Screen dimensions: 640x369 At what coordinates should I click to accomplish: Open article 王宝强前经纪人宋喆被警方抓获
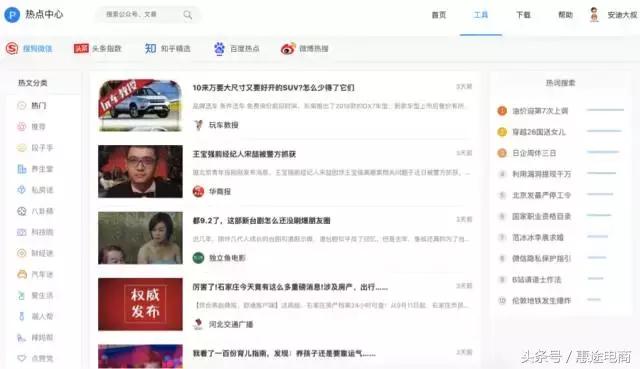point(244,154)
